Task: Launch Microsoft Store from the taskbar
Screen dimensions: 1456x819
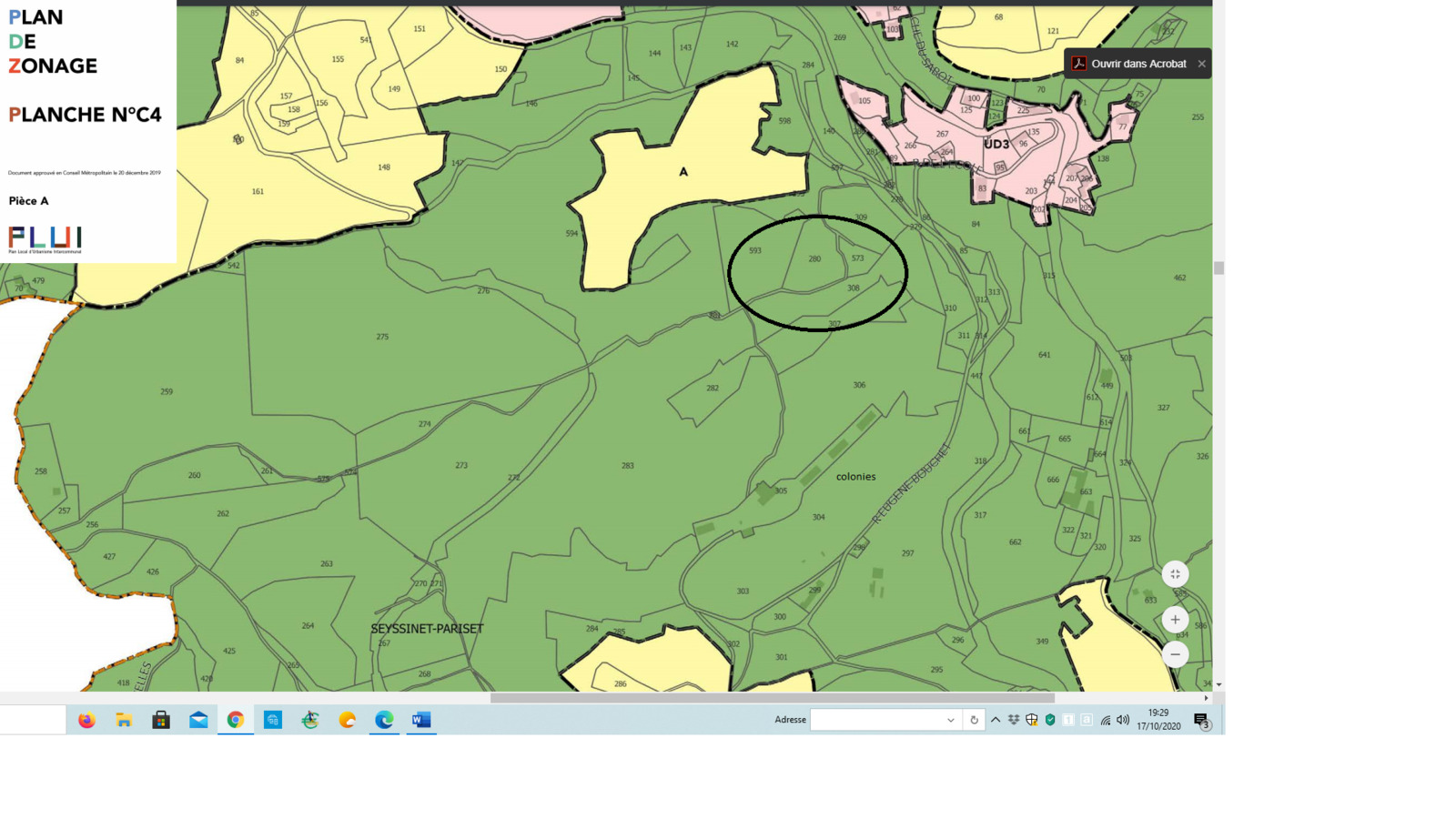Action: 161,720
